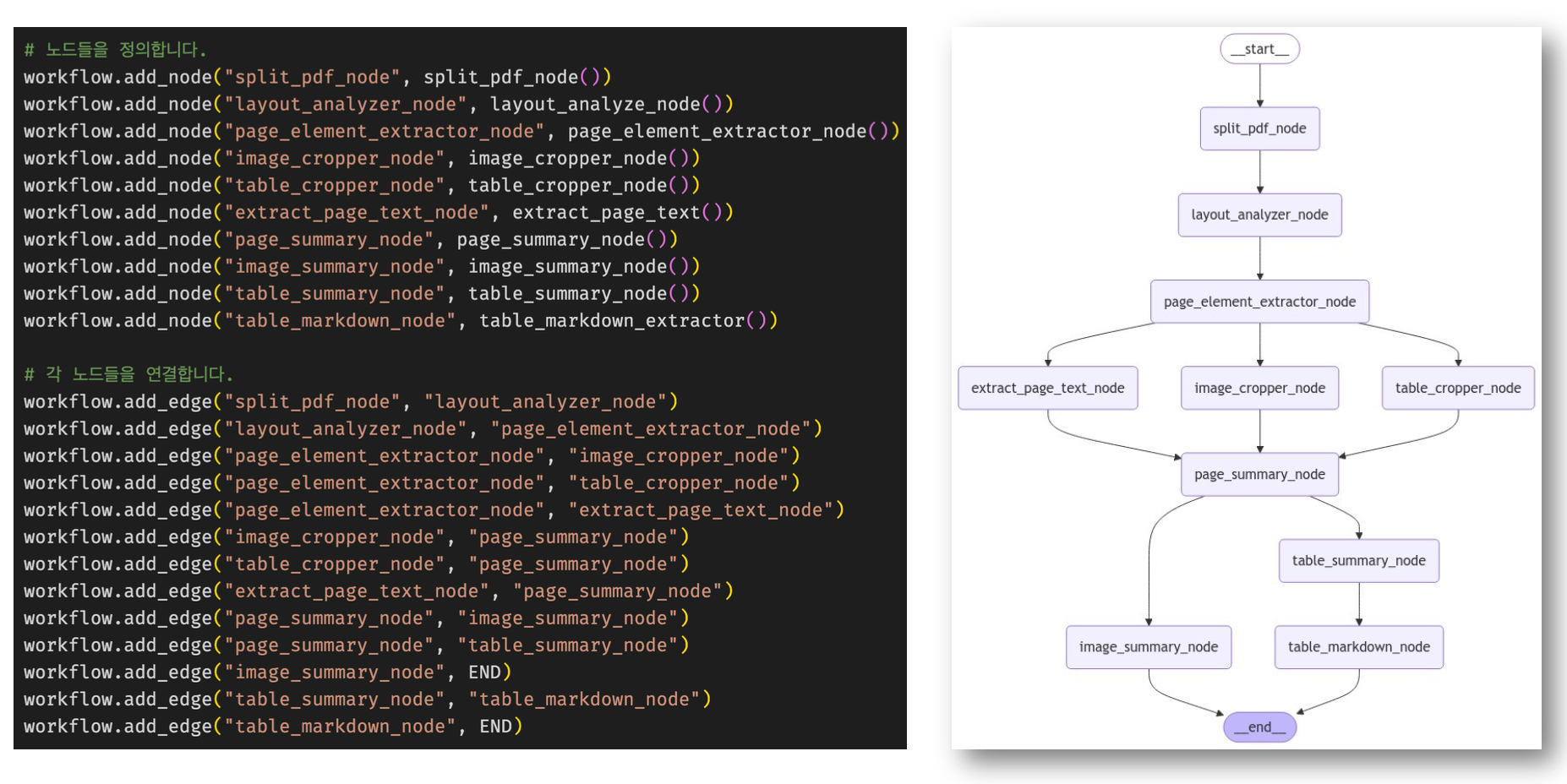Click the purple __end__ node
This screenshot has width=1567, height=784.
pyautogui.click(x=1259, y=727)
